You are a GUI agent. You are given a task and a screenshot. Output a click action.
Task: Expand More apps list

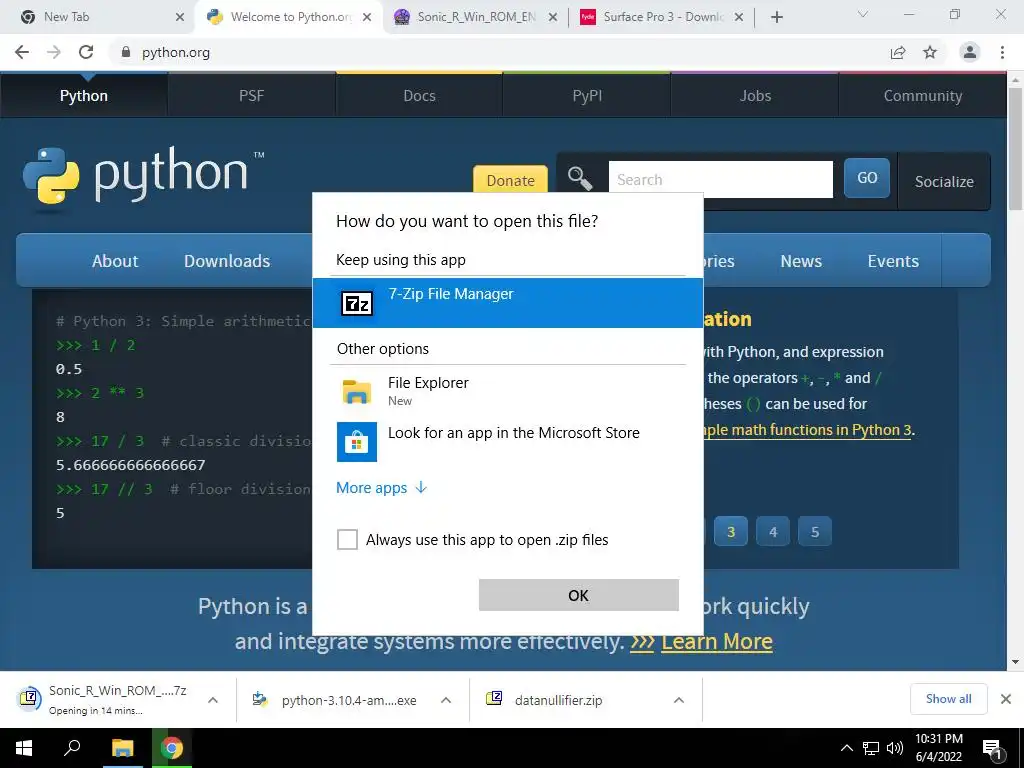(x=381, y=488)
